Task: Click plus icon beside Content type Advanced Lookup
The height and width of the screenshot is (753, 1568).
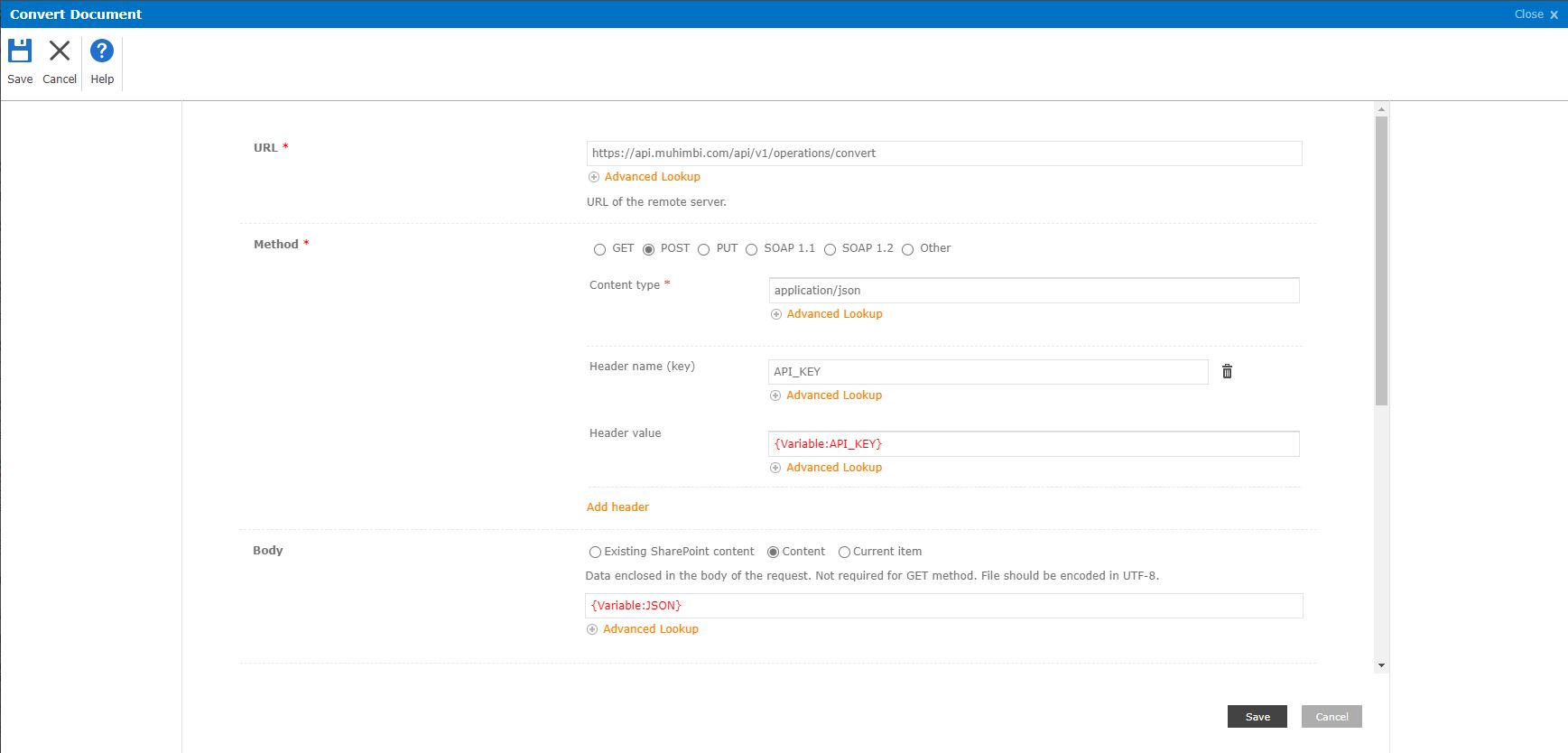Action: (x=776, y=314)
